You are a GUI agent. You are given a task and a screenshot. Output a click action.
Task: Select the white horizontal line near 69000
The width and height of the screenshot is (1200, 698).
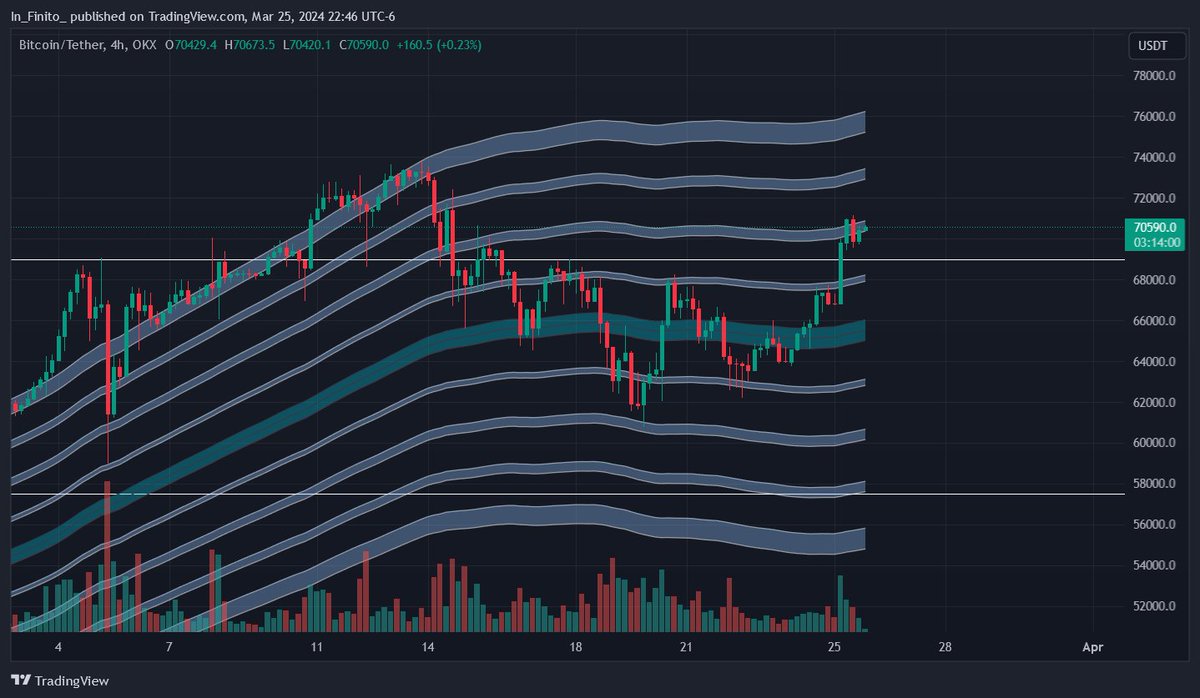tap(568, 260)
